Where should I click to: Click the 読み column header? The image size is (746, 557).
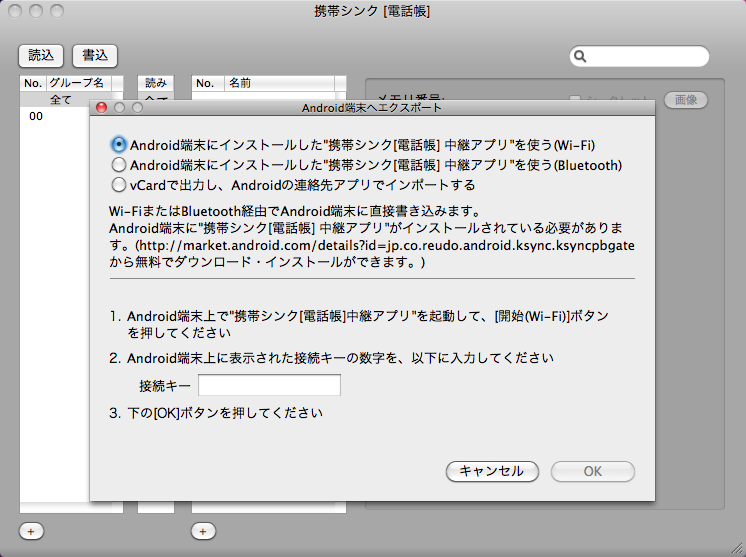click(157, 83)
